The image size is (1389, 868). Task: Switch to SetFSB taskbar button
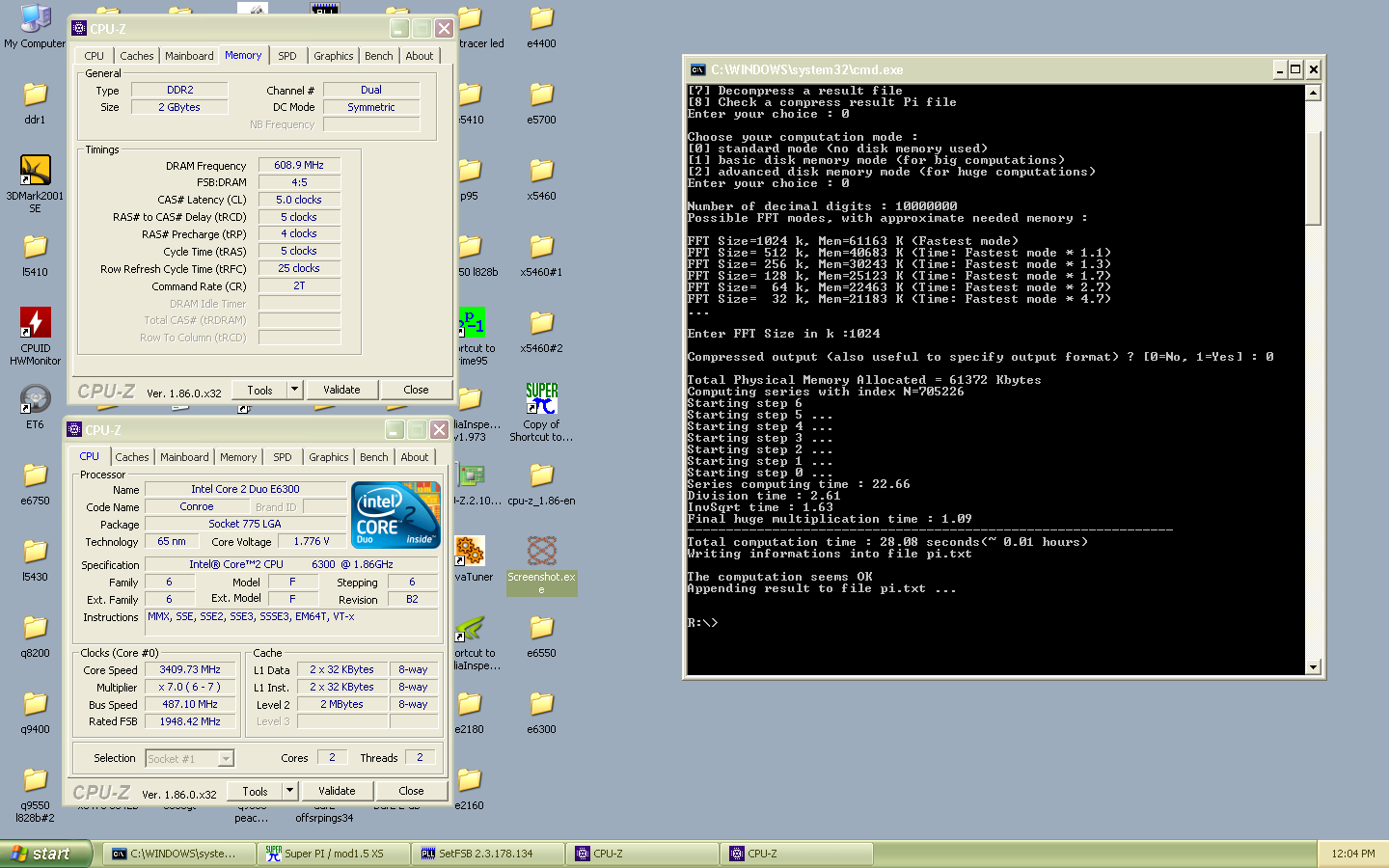point(488,854)
